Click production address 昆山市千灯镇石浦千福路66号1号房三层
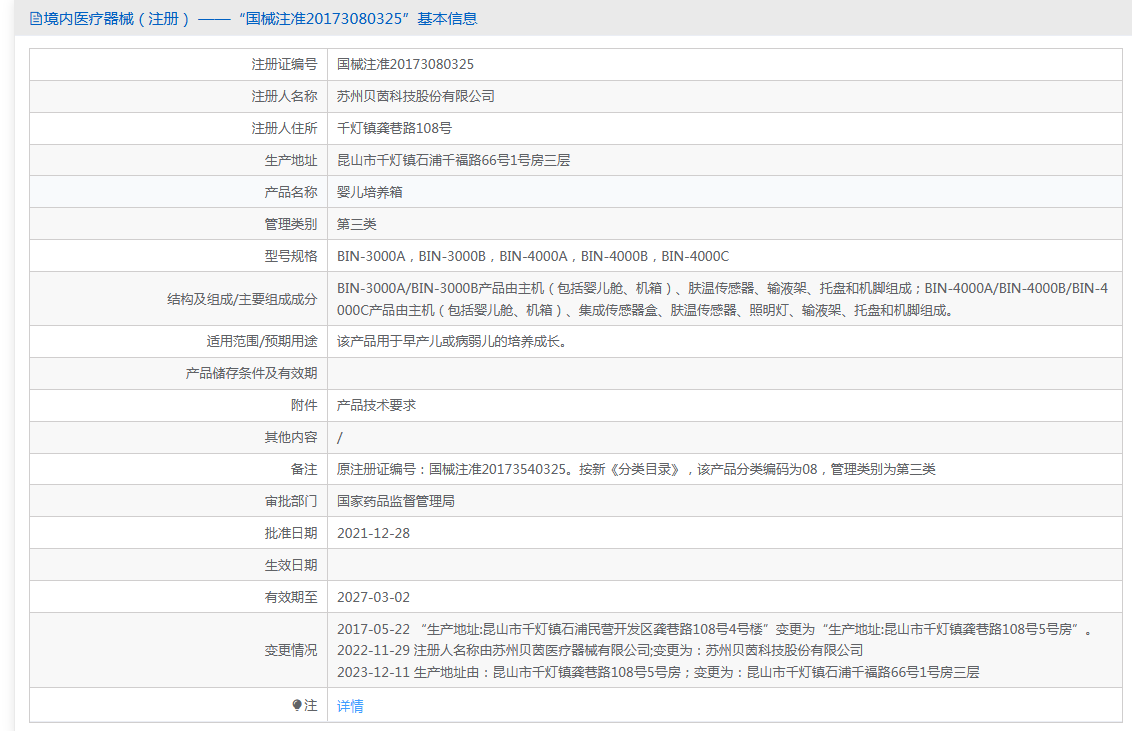The width and height of the screenshot is (1132, 731). [453, 160]
